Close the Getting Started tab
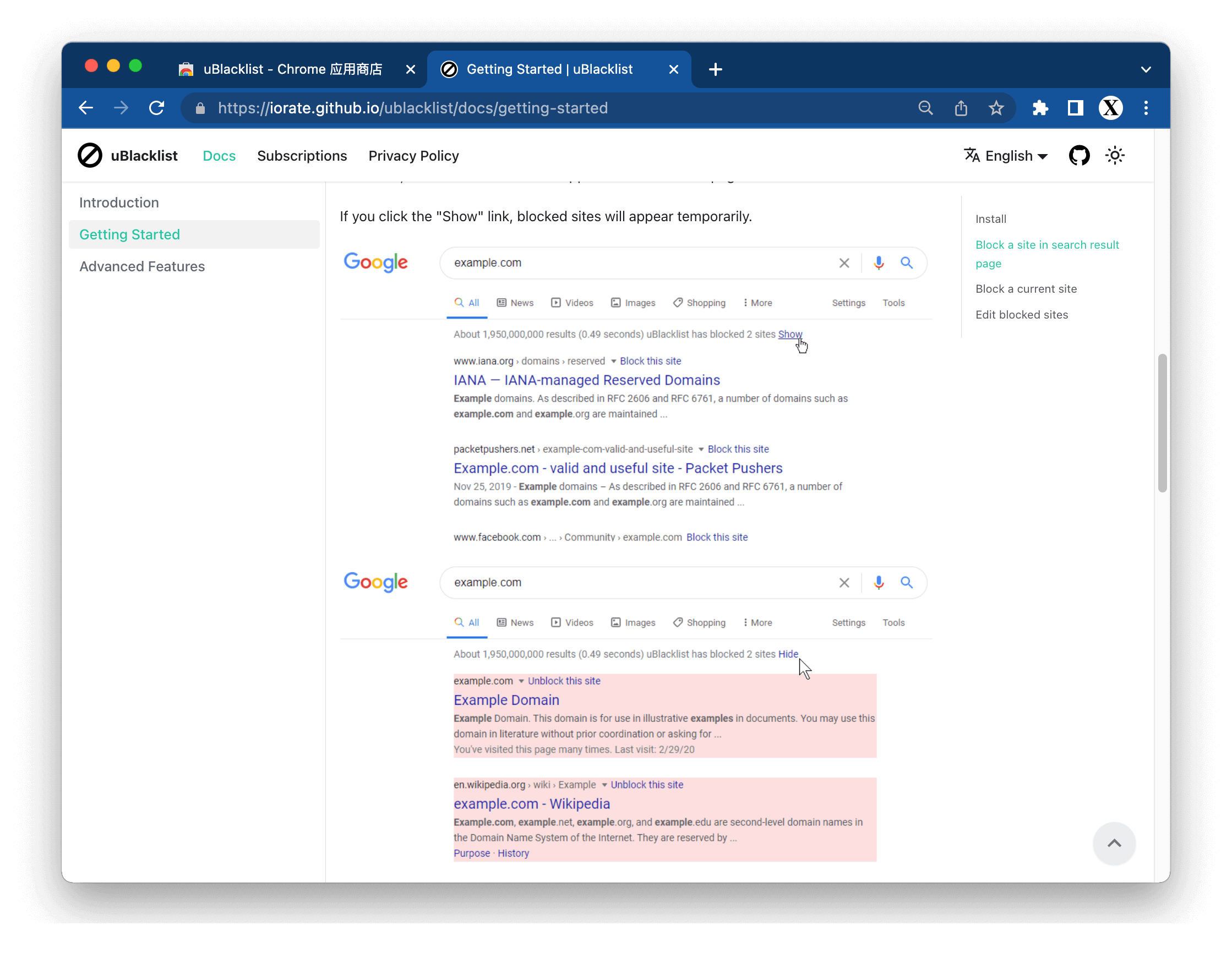This screenshot has width=1232, height=964. click(673, 69)
